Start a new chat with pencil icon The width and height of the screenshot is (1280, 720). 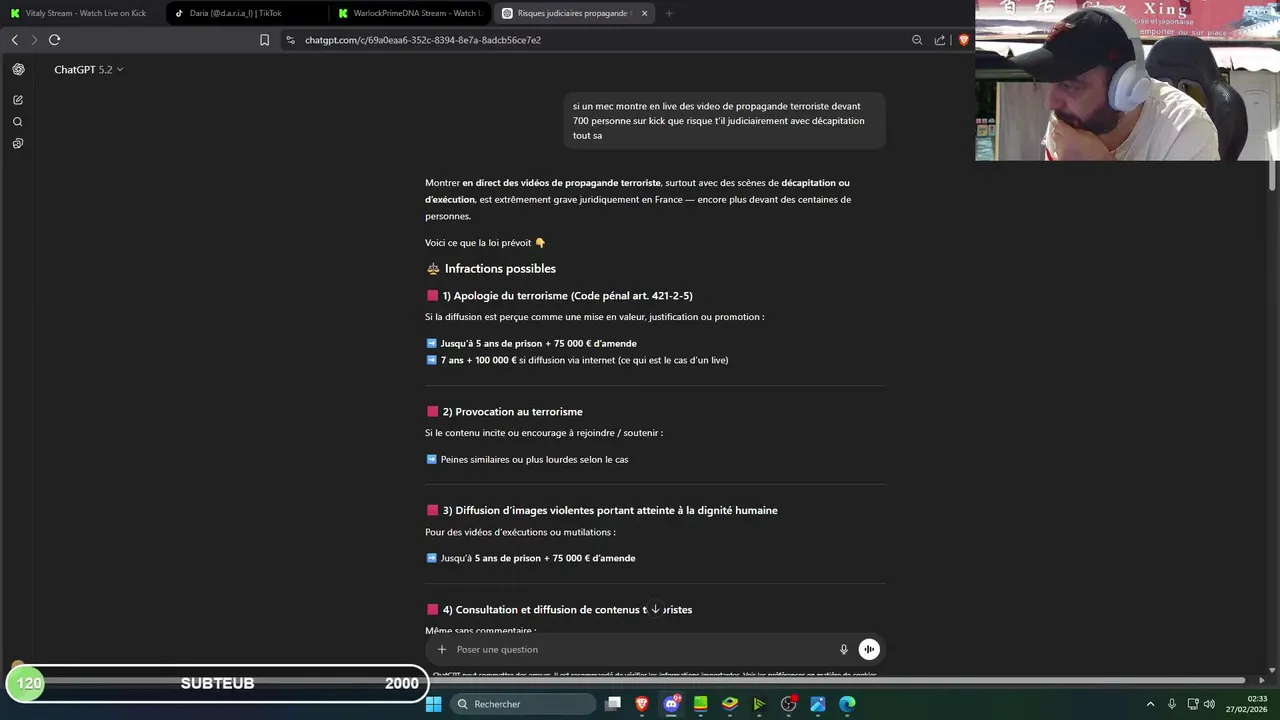[x=18, y=100]
